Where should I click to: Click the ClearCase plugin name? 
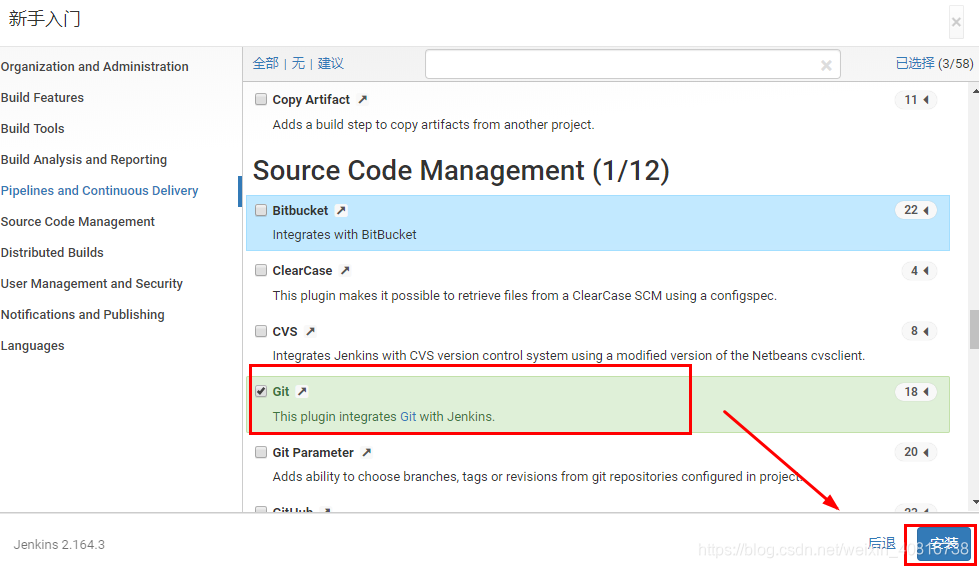pyautogui.click(x=302, y=270)
